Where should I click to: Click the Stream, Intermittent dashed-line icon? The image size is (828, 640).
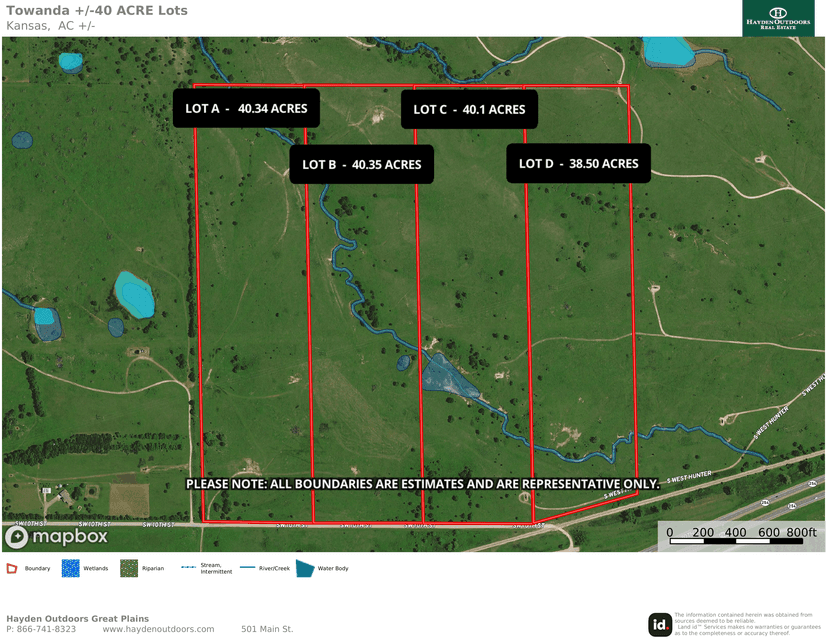[x=186, y=568]
